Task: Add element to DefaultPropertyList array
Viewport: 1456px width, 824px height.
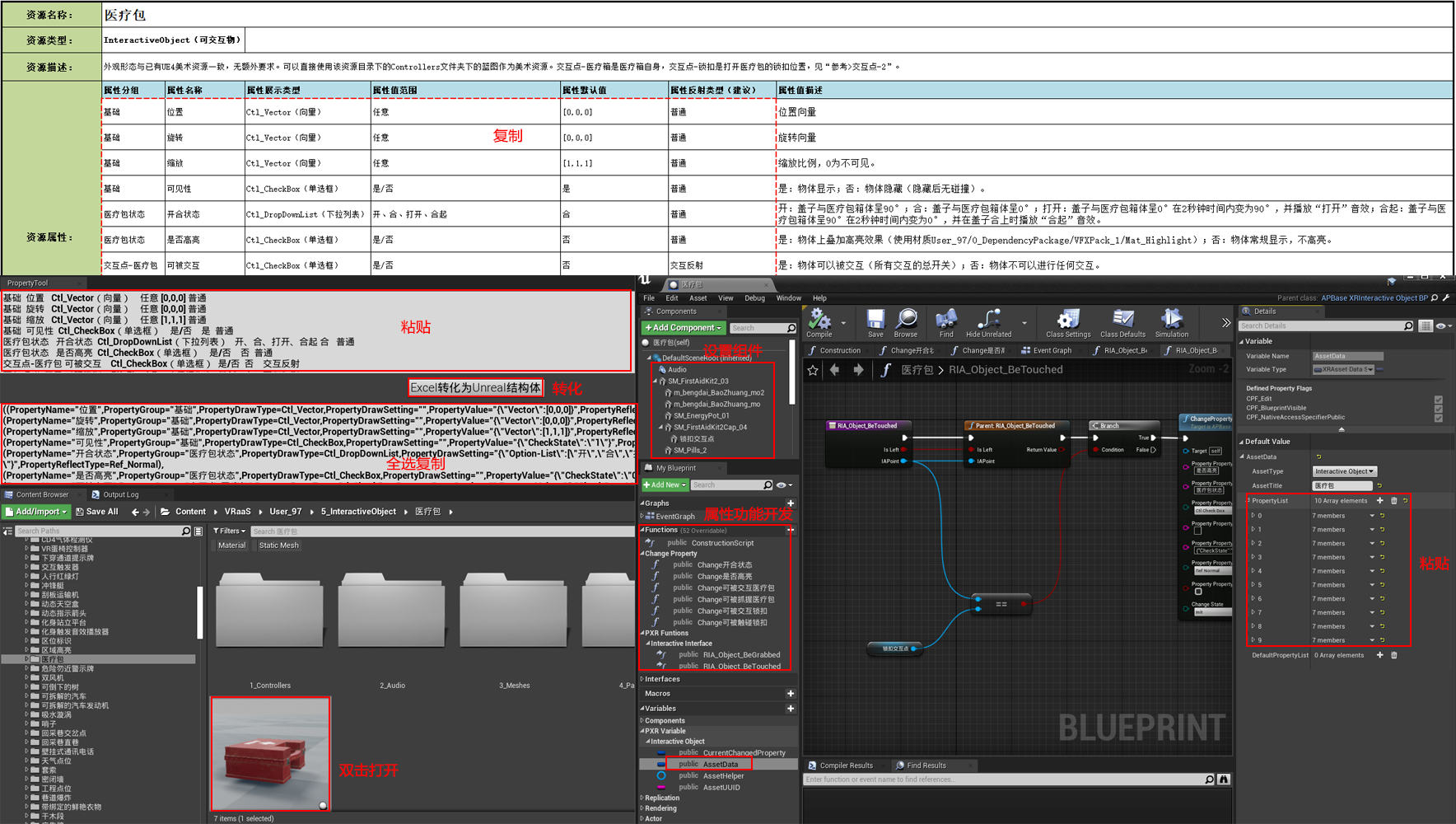Action: (1380, 655)
